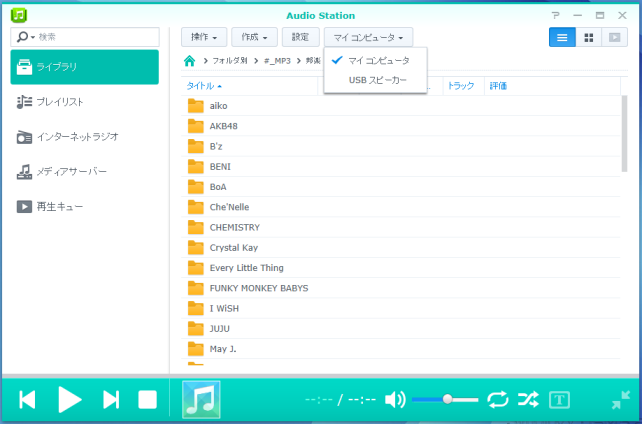Skip to previous track
The image size is (642, 424).
[27, 400]
